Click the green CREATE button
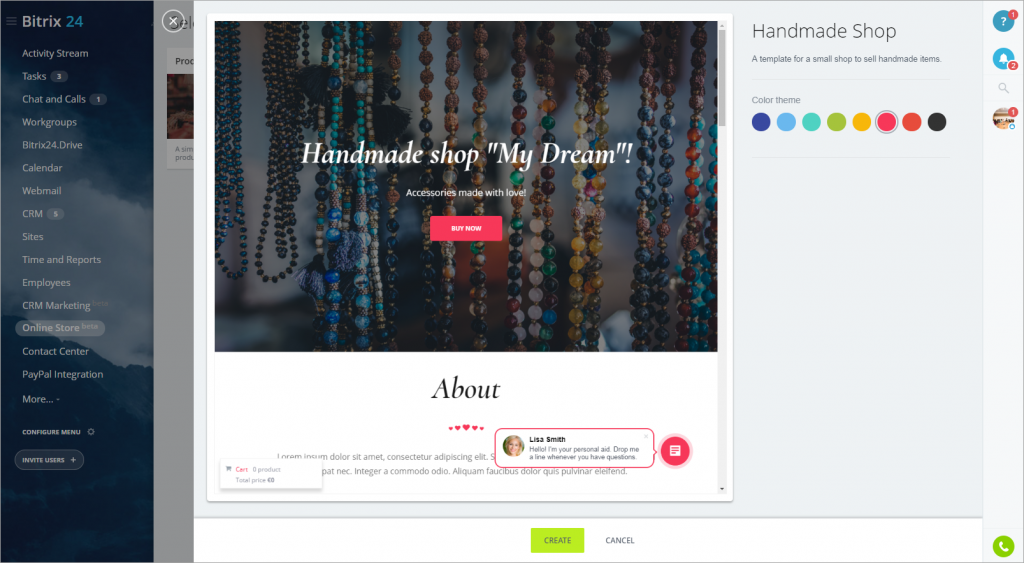Screen dimensions: 1024x563 coord(557,540)
